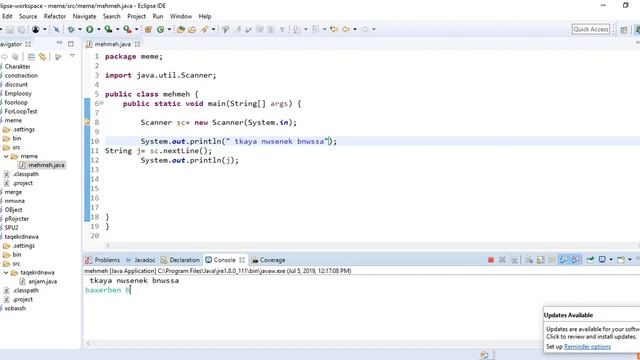This screenshot has width=640, height=360.
Task: Click the Save toolbar icon
Action: click(10, 29)
